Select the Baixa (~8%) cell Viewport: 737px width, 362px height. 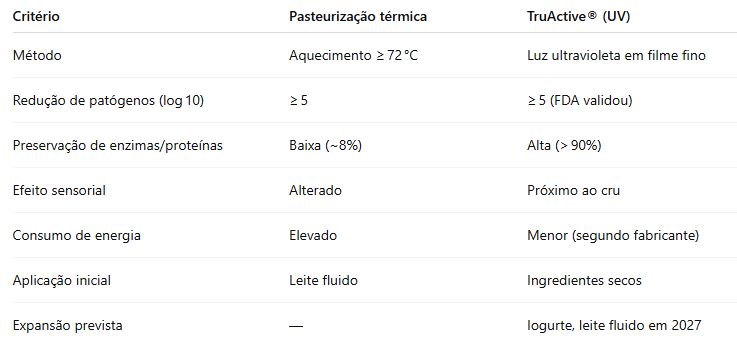pos(325,146)
